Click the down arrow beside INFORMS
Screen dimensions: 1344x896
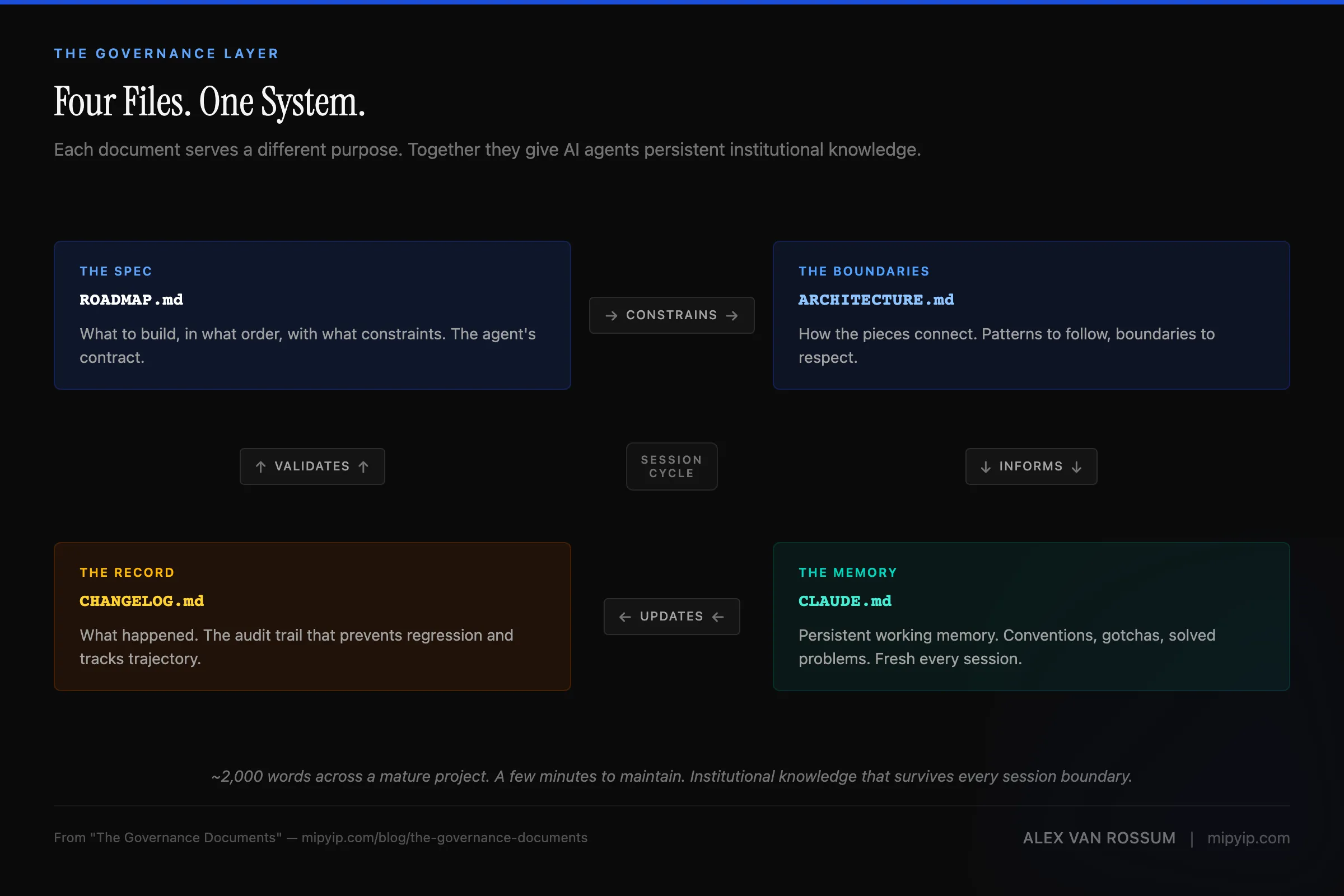985,466
